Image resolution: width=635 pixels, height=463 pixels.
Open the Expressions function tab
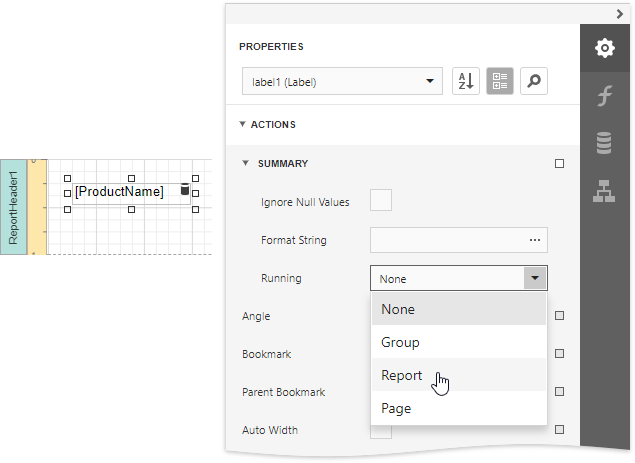604,96
